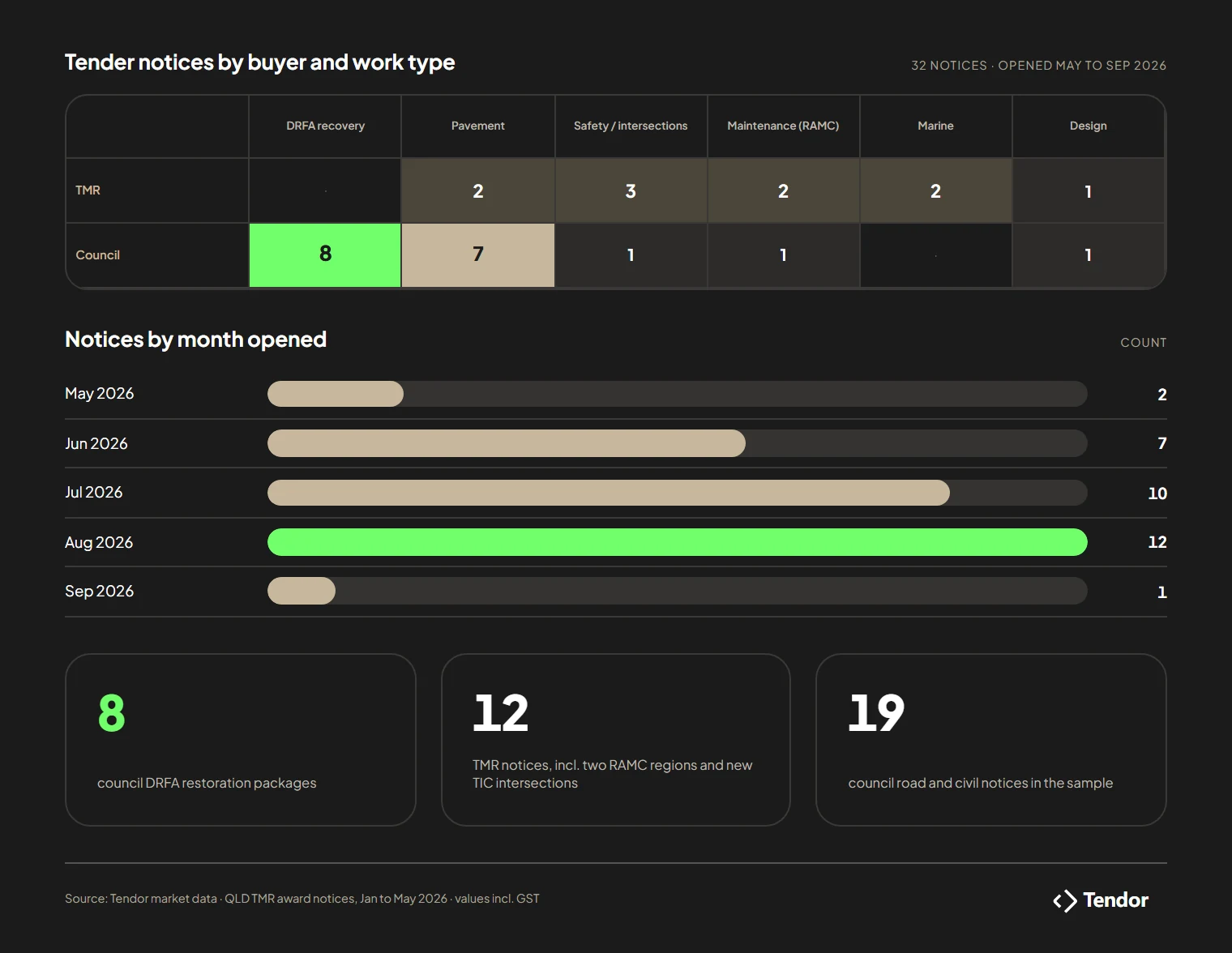This screenshot has width=1232, height=953.
Task: Select the DRFA recovery column header
Action: pos(325,126)
